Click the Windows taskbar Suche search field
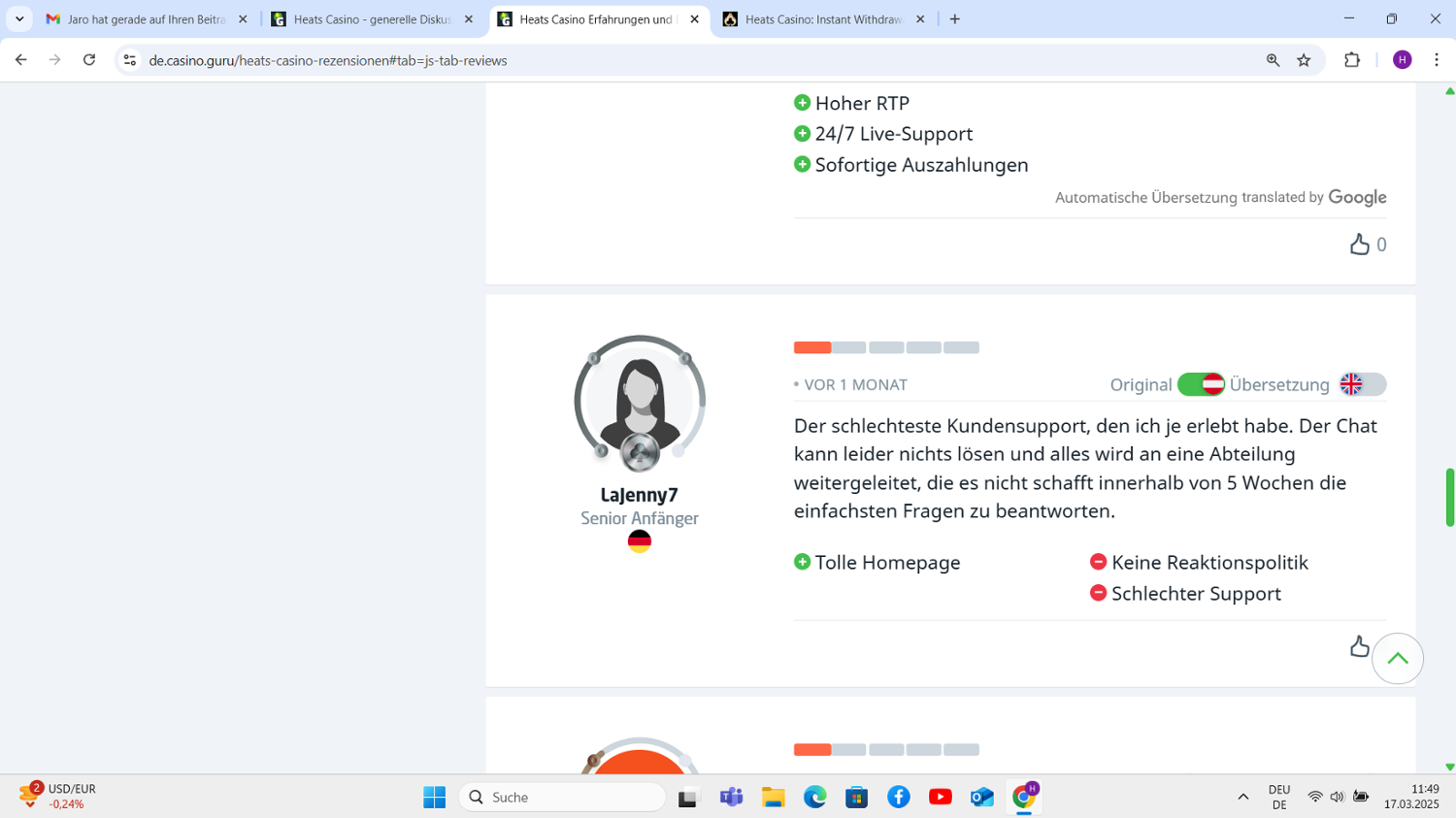Image resolution: width=1456 pixels, height=818 pixels. 563,797
